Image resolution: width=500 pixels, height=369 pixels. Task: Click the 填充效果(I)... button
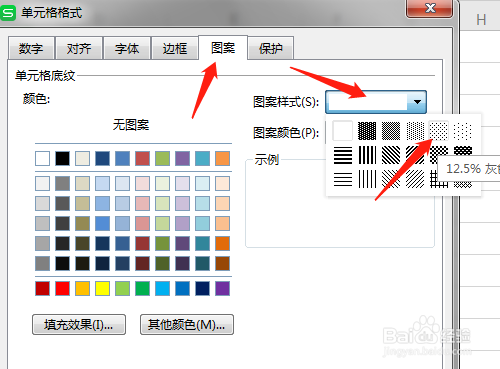(79, 324)
